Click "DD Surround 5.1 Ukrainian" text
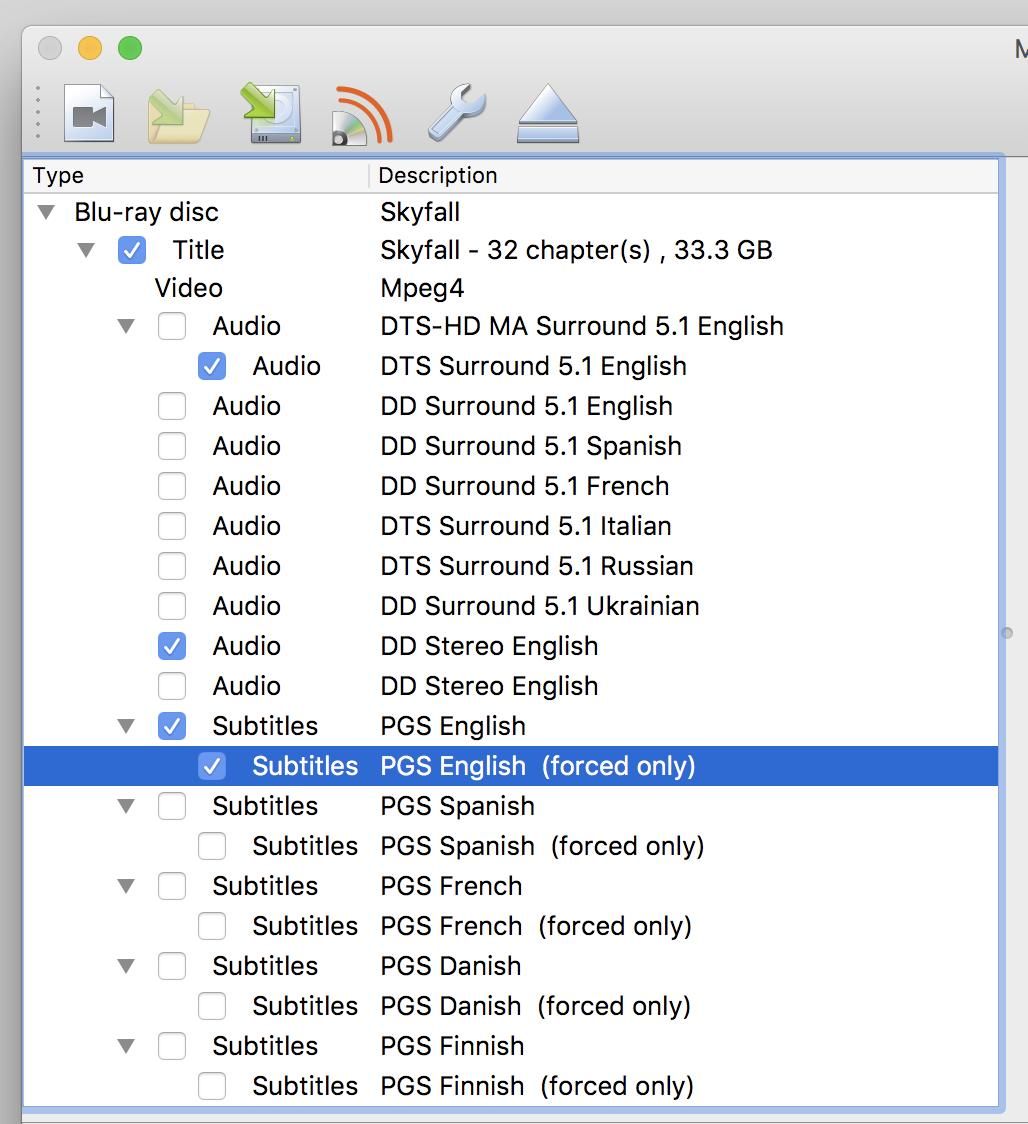1028x1124 pixels. tap(540, 606)
